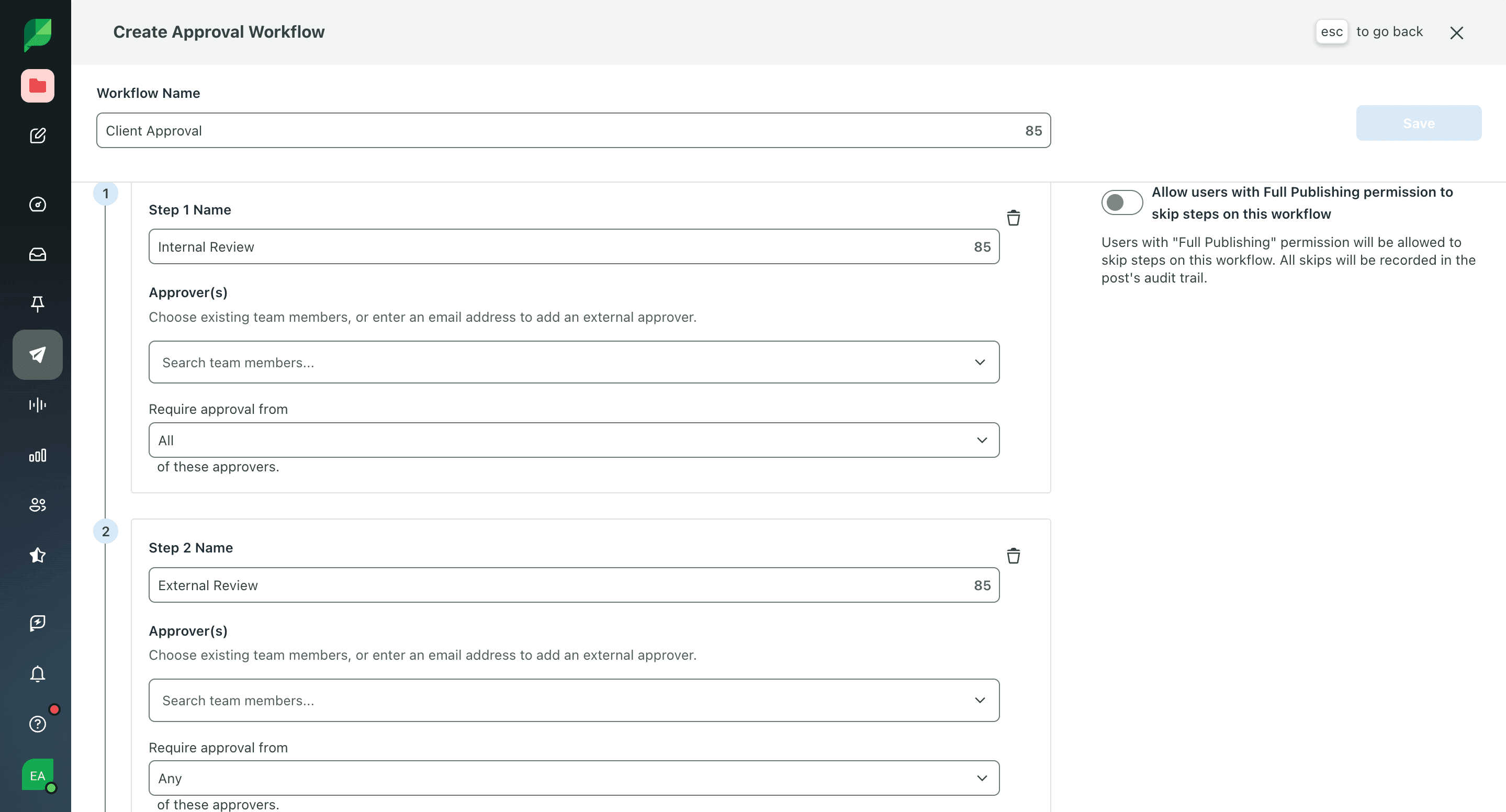Open Publishing paper plane icon
The width and height of the screenshot is (1506, 812).
[38, 354]
